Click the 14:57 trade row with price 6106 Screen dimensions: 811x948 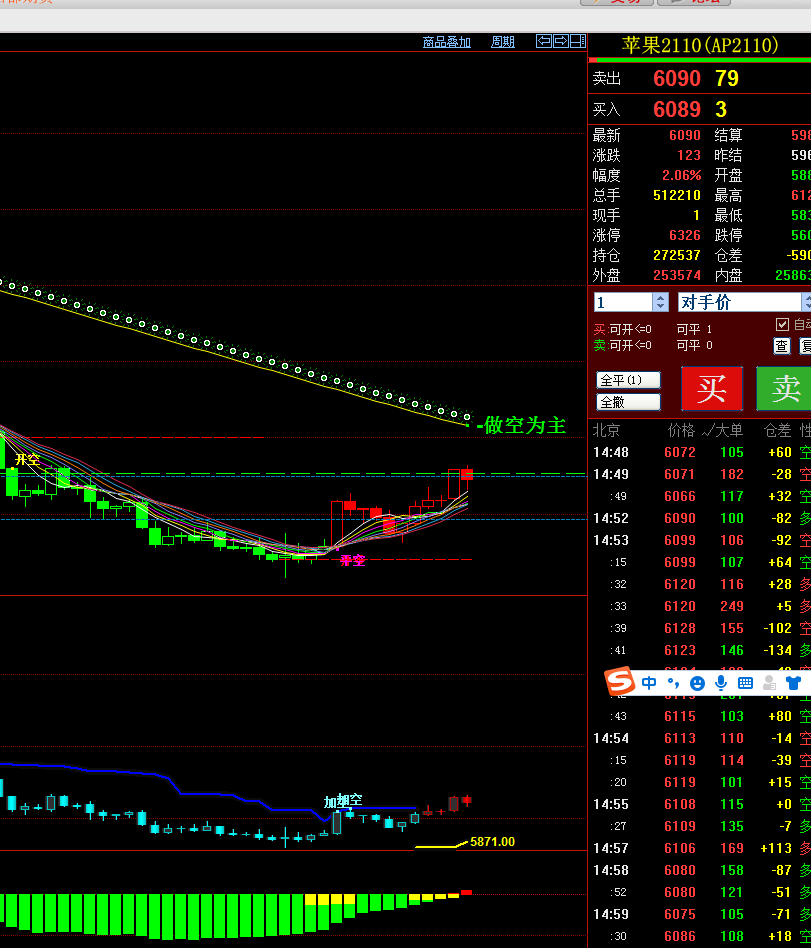coord(702,848)
